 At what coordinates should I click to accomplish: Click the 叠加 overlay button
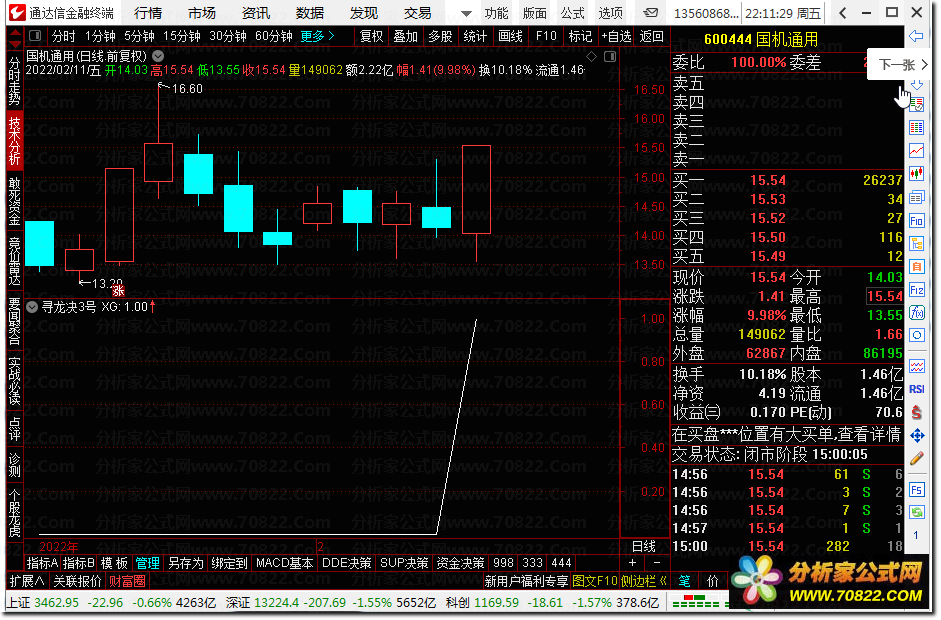[x=406, y=37]
